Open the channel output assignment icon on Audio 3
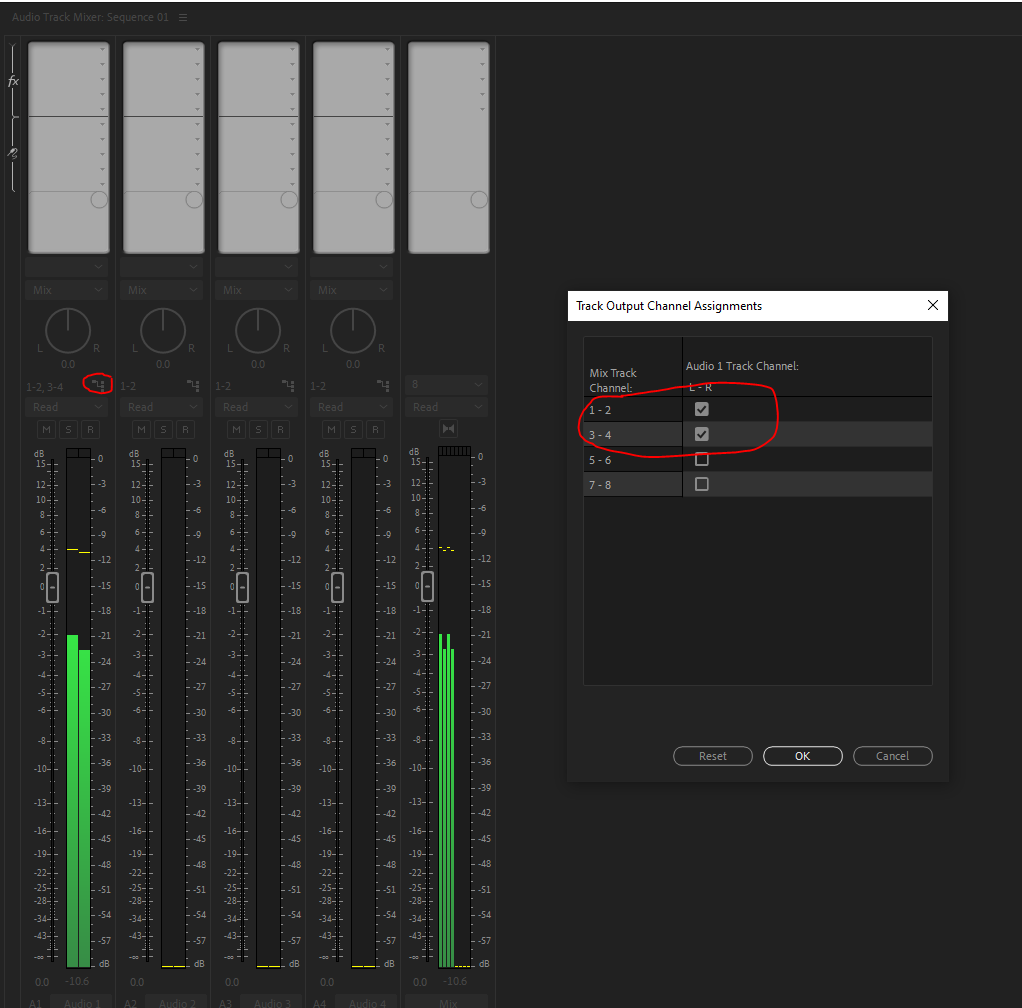 click(x=287, y=384)
